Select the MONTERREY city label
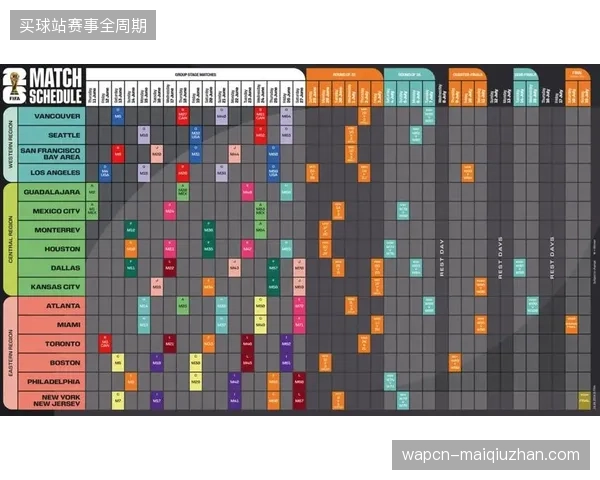600x480 pixels. (52, 230)
